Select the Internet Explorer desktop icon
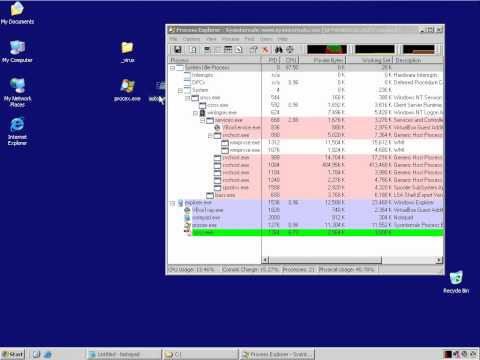 [17, 131]
